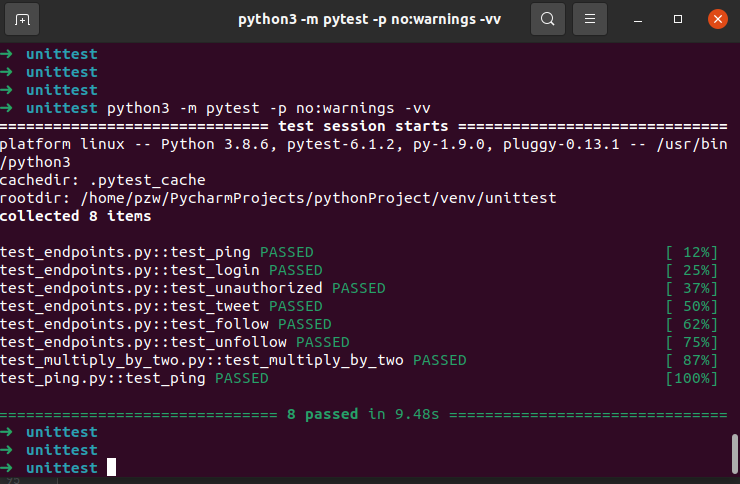Click 'test_ping.py::test_ping' row
740x484 pixels.
[x=359, y=378]
